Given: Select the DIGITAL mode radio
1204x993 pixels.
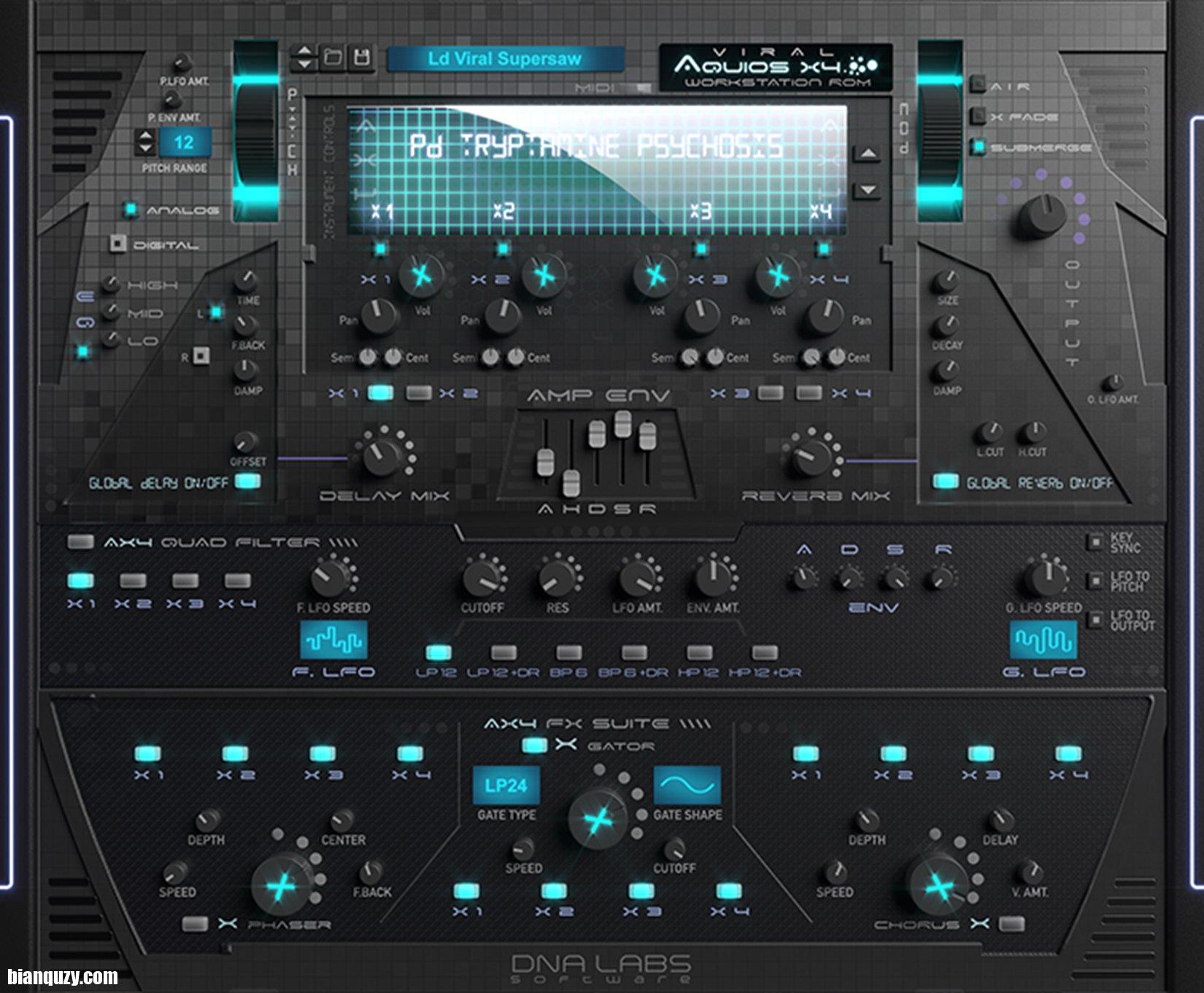Looking at the screenshot, I should pyautogui.click(x=117, y=244).
